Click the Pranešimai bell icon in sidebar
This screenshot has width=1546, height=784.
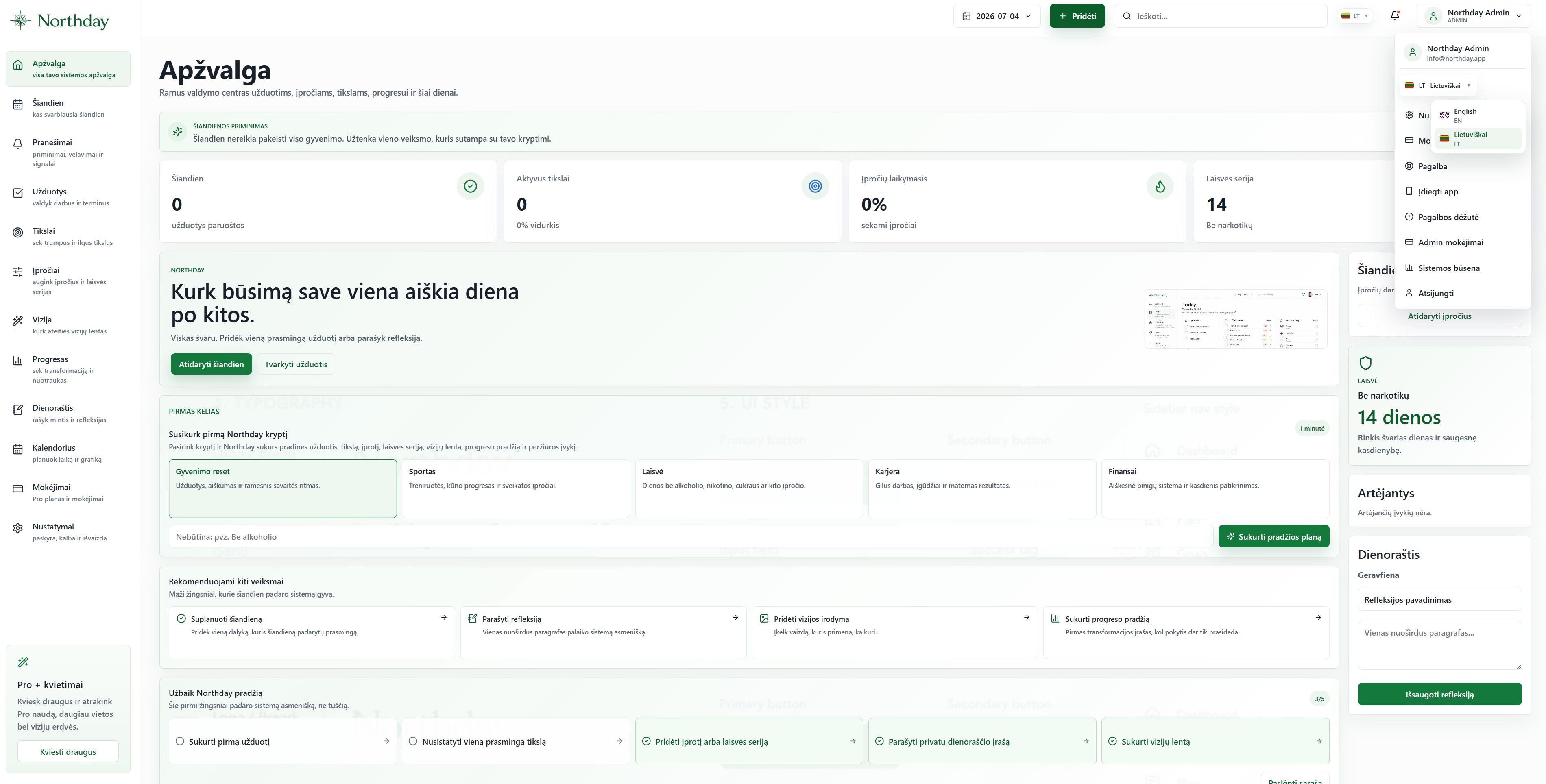click(18, 144)
